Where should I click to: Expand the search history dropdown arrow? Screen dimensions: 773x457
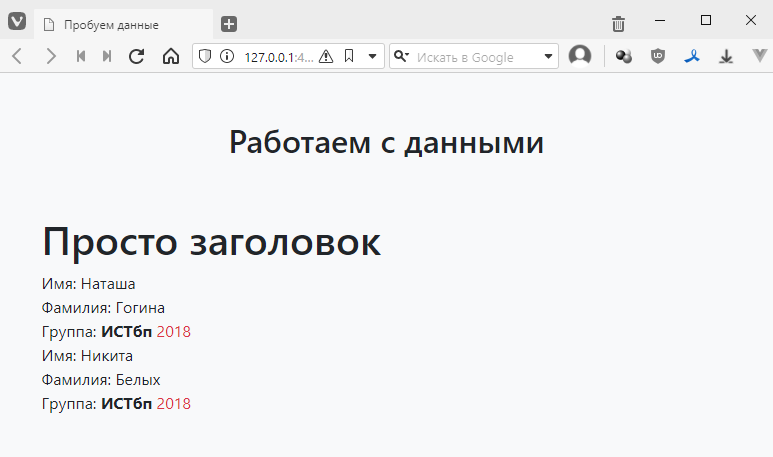point(548,57)
